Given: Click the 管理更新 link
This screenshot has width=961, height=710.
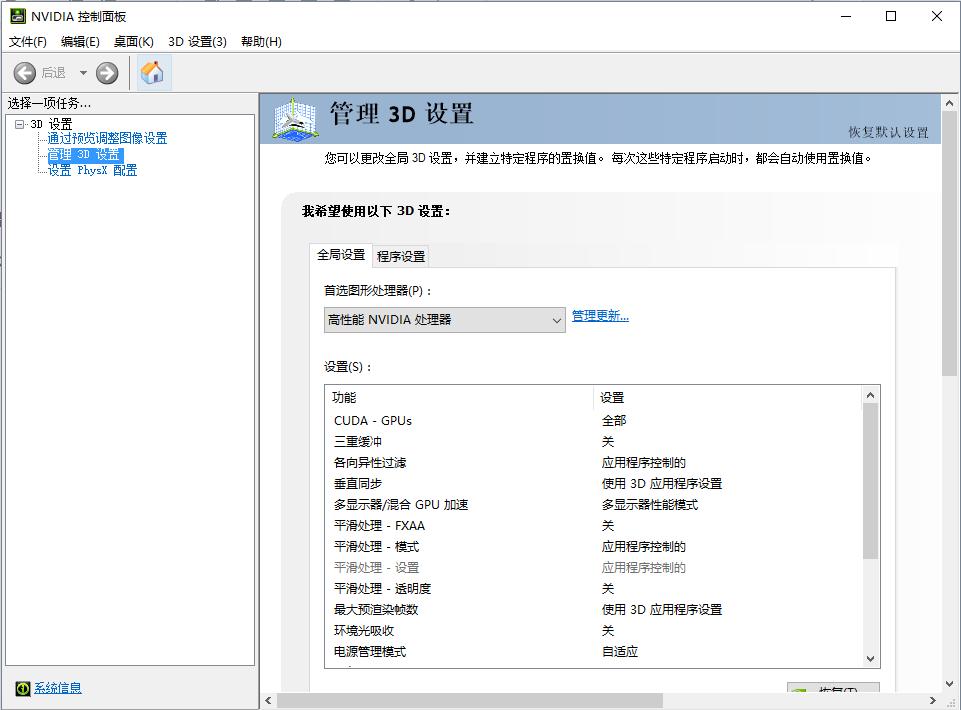Looking at the screenshot, I should click(x=600, y=313).
